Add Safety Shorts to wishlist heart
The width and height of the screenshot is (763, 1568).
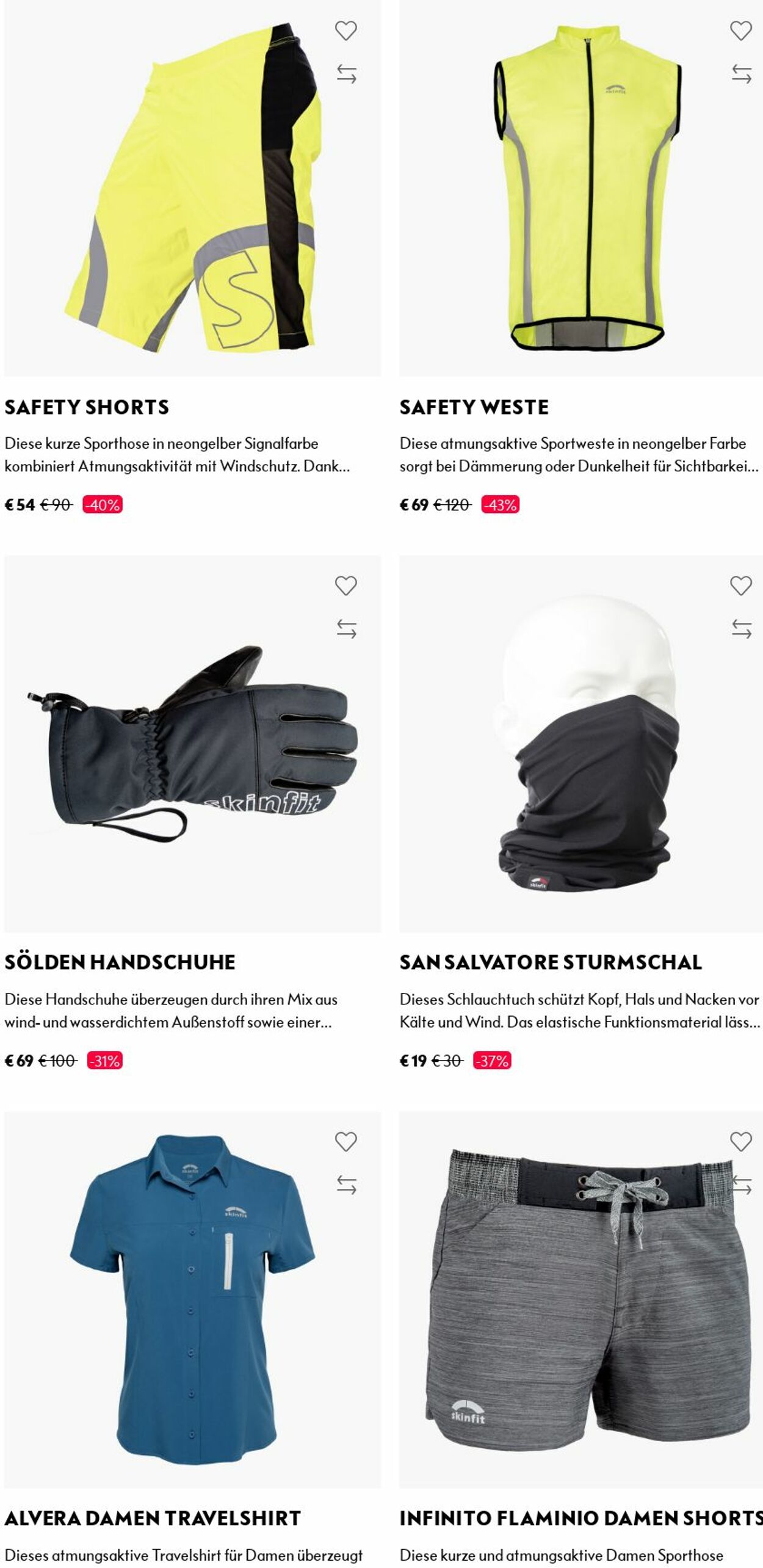(x=345, y=31)
